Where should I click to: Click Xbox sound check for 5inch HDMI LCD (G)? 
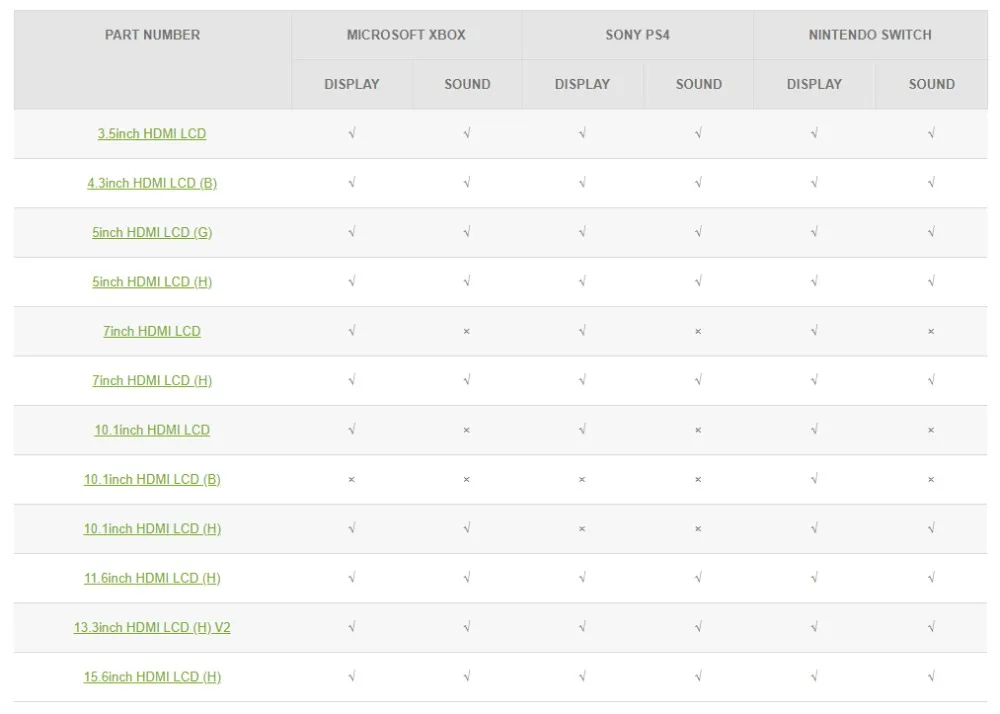[467, 231]
